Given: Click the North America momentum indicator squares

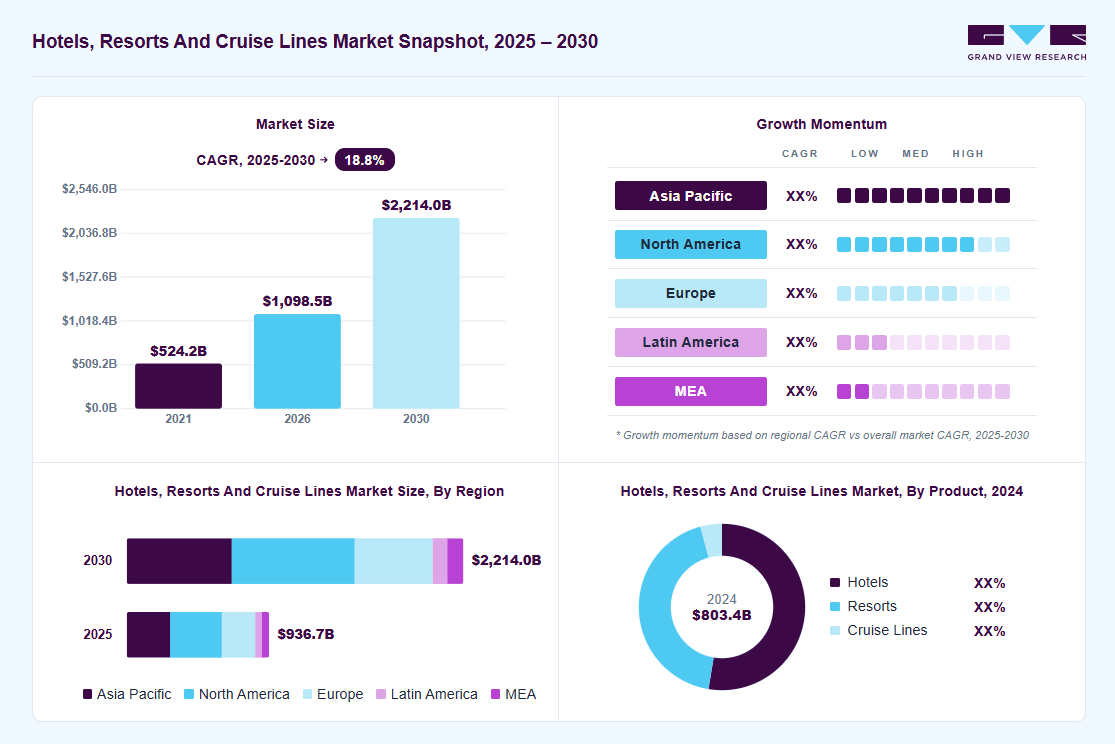Looking at the screenshot, I should click(x=923, y=245).
